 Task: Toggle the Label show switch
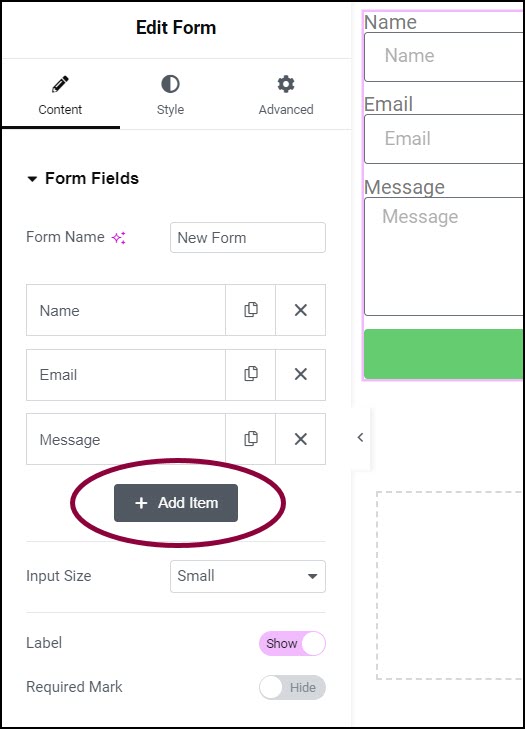point(292,643)
